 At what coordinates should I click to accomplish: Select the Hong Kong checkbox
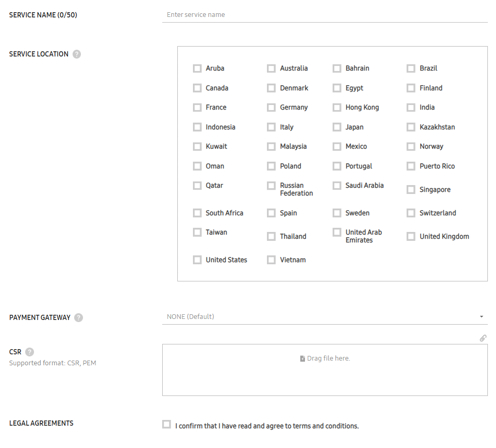(x=337, y=107)
